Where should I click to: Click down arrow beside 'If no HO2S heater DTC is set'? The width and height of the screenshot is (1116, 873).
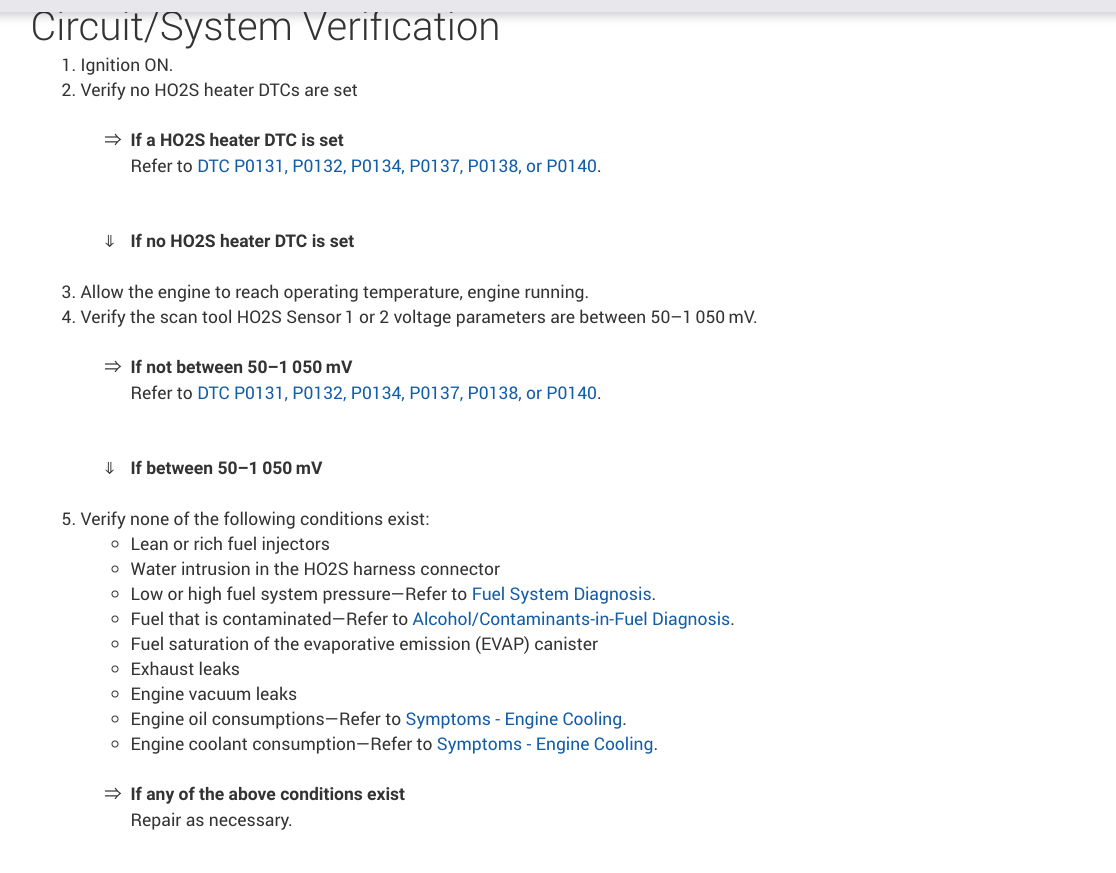point(110,241)
